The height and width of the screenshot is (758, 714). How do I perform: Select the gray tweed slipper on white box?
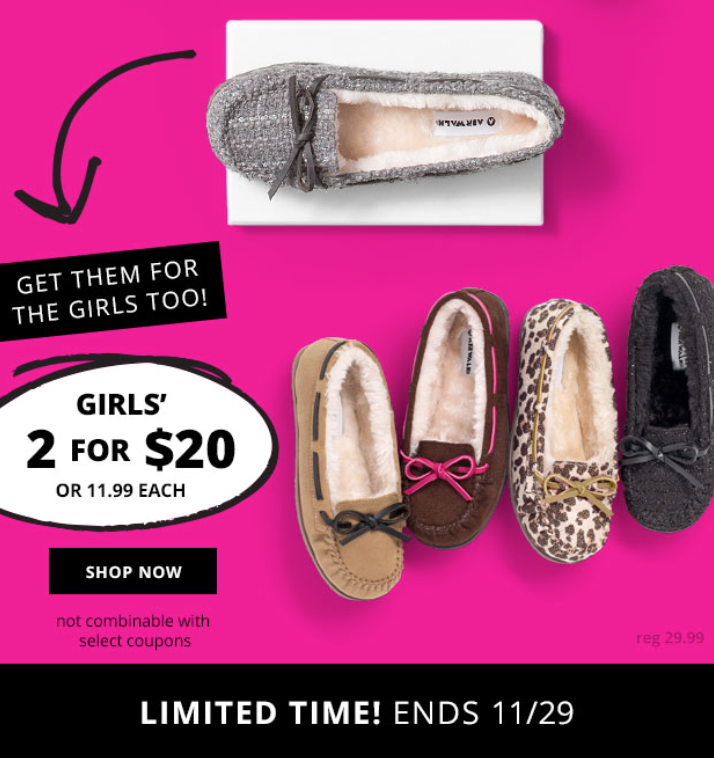[x=385, y=128]
